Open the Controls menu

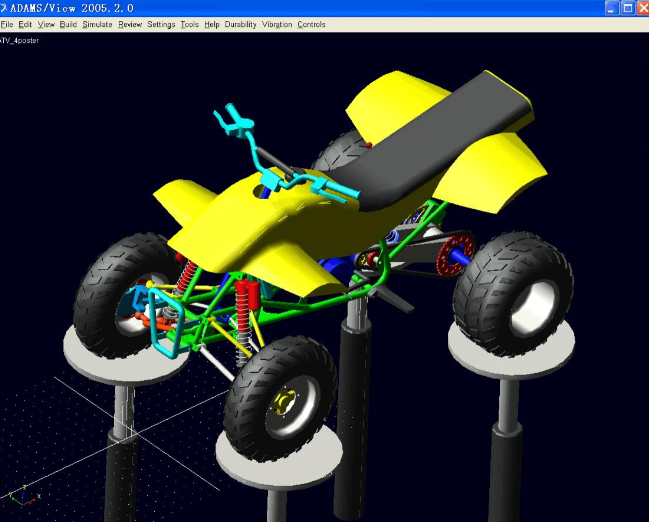312,24
